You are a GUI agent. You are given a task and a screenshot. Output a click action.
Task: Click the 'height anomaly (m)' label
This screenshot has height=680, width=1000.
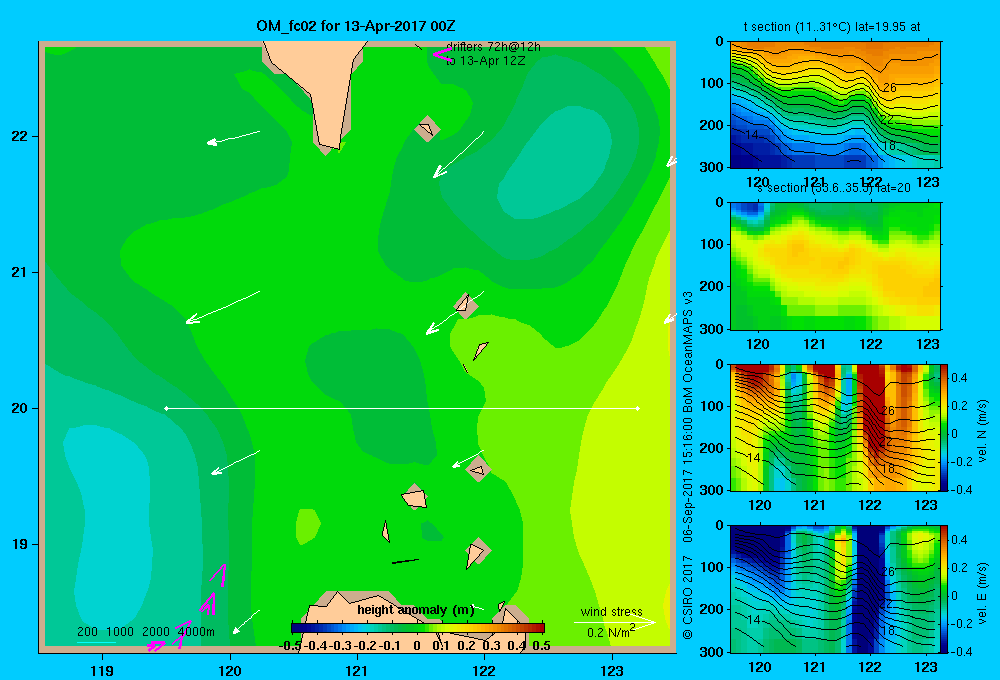(x=416, y=610)
